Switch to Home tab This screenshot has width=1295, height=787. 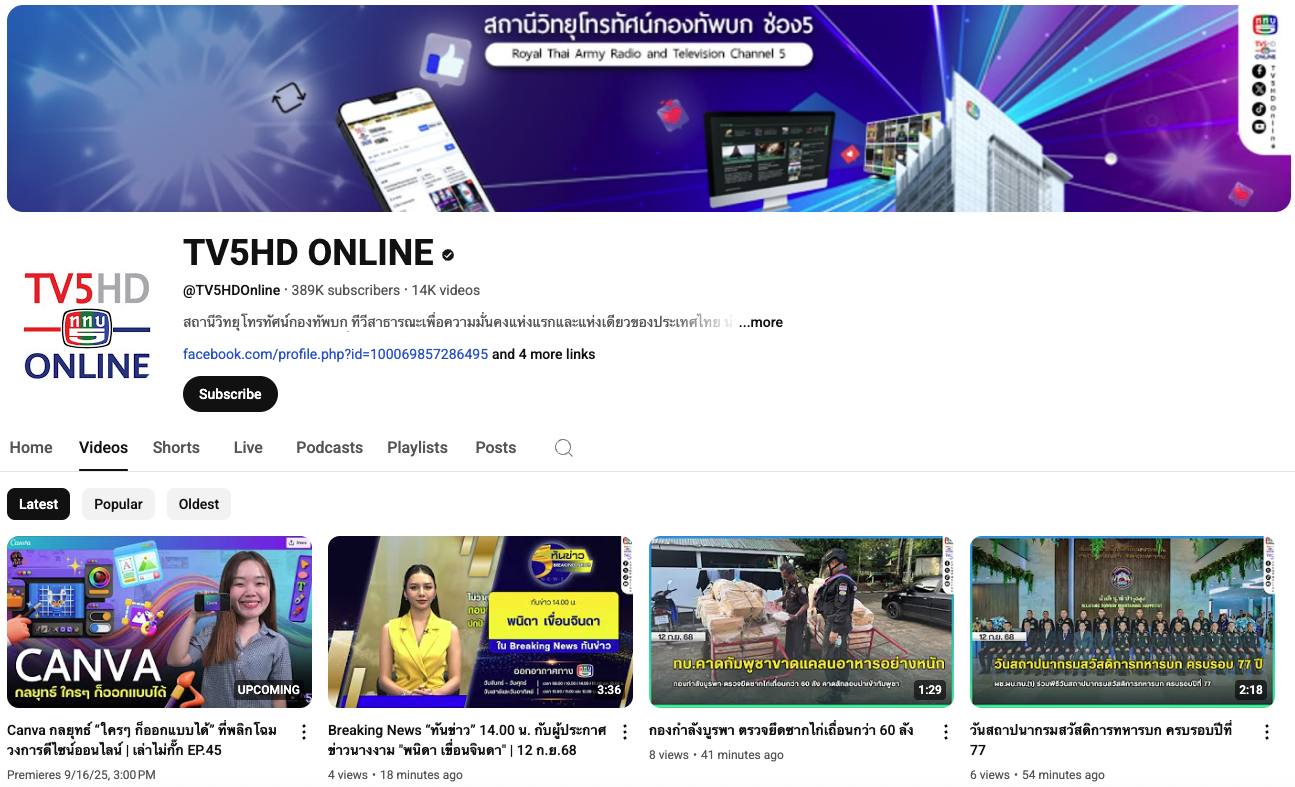point(31,448)
